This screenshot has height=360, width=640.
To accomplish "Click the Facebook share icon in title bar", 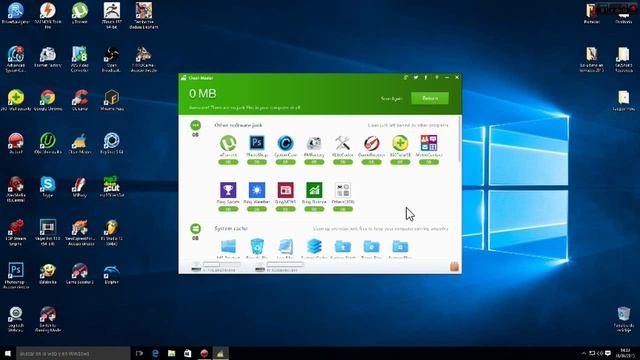I will click(426, 78).
